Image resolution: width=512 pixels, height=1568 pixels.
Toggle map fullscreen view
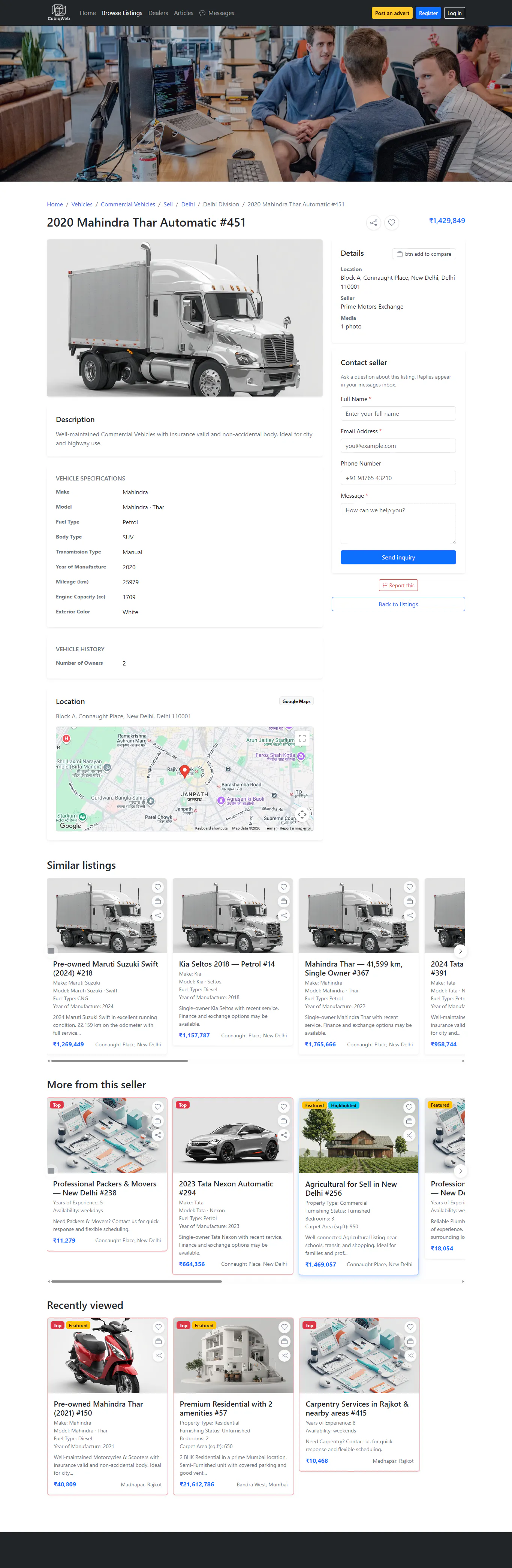coord(302,738)
